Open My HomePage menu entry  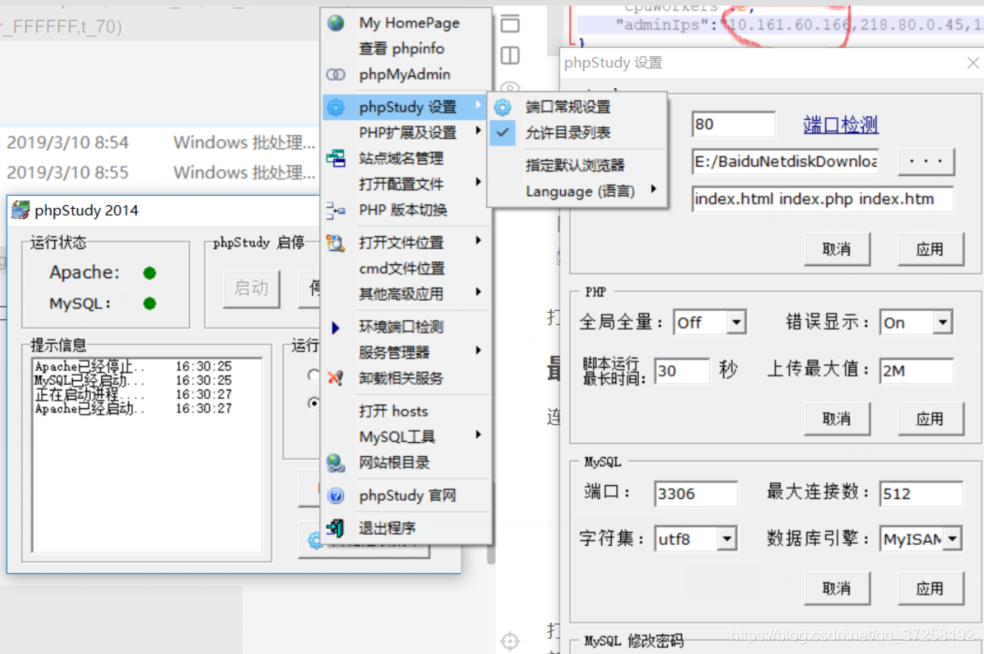tap(407, 23)
